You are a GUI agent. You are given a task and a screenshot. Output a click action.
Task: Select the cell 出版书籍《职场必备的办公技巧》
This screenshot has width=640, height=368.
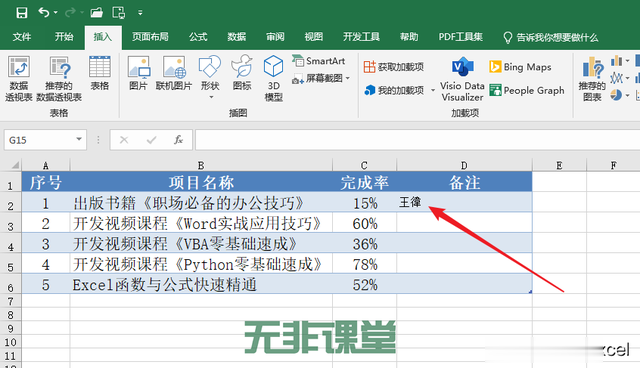click(201, 202)
